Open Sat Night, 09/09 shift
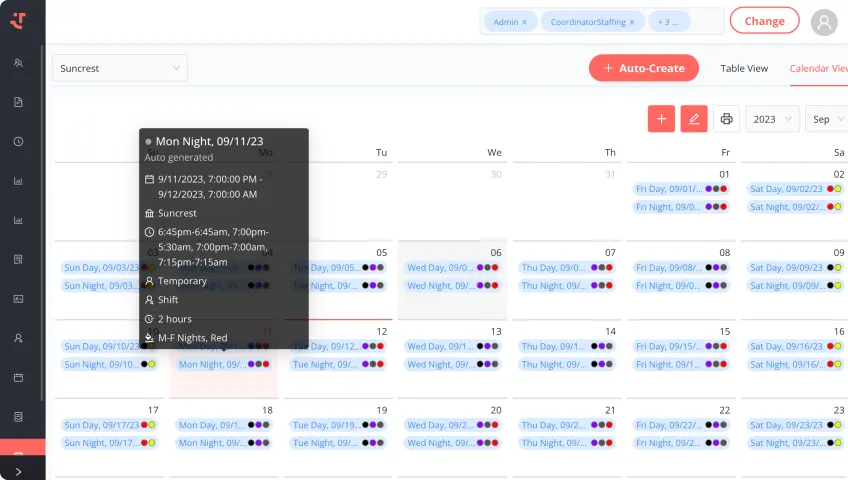 (795, 285)
